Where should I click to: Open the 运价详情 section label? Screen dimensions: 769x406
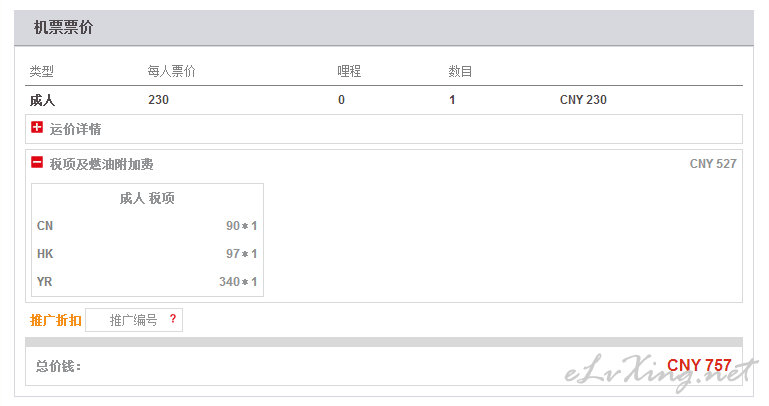pos(75,129)
